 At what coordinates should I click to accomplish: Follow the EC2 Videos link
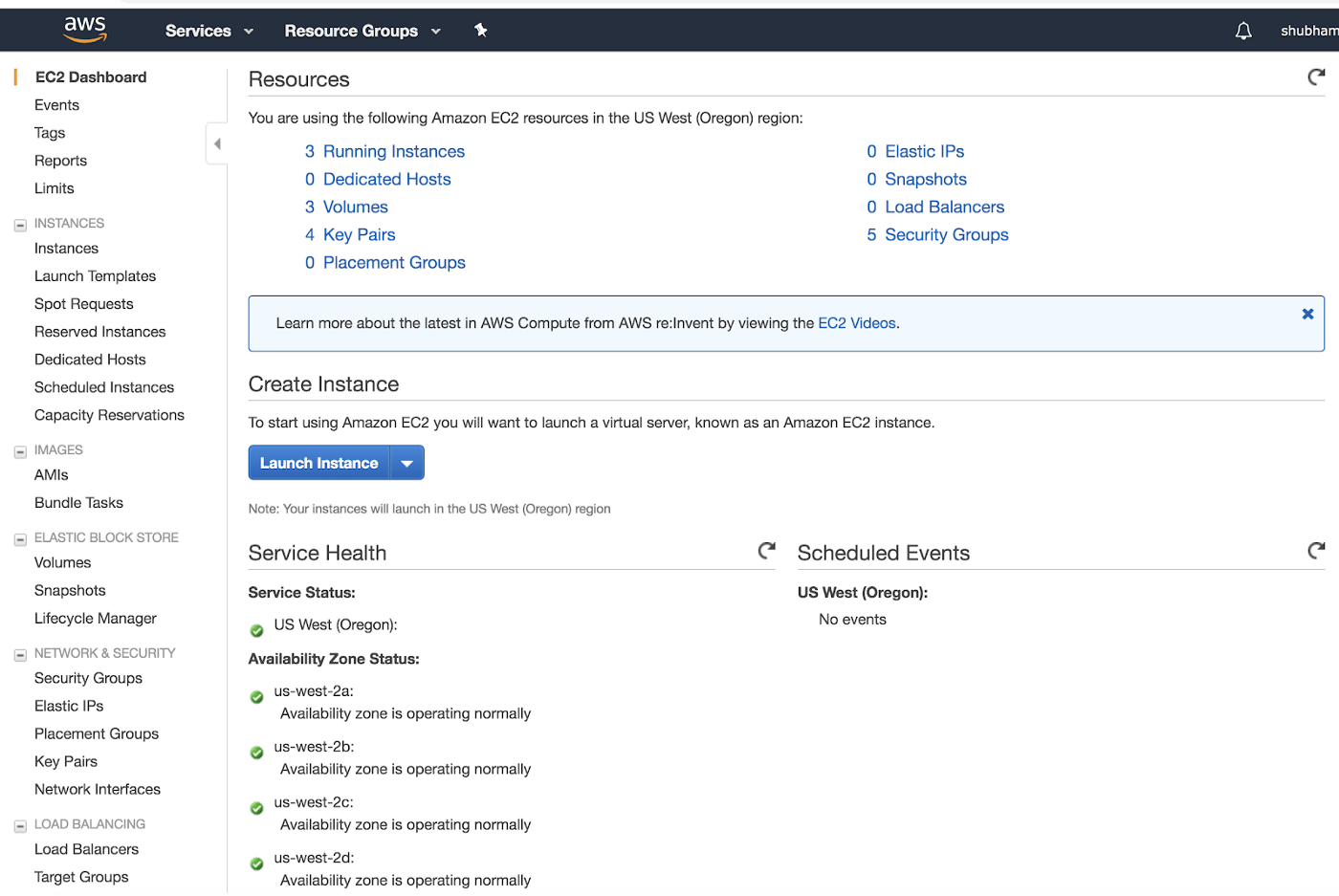click(857, 323)
